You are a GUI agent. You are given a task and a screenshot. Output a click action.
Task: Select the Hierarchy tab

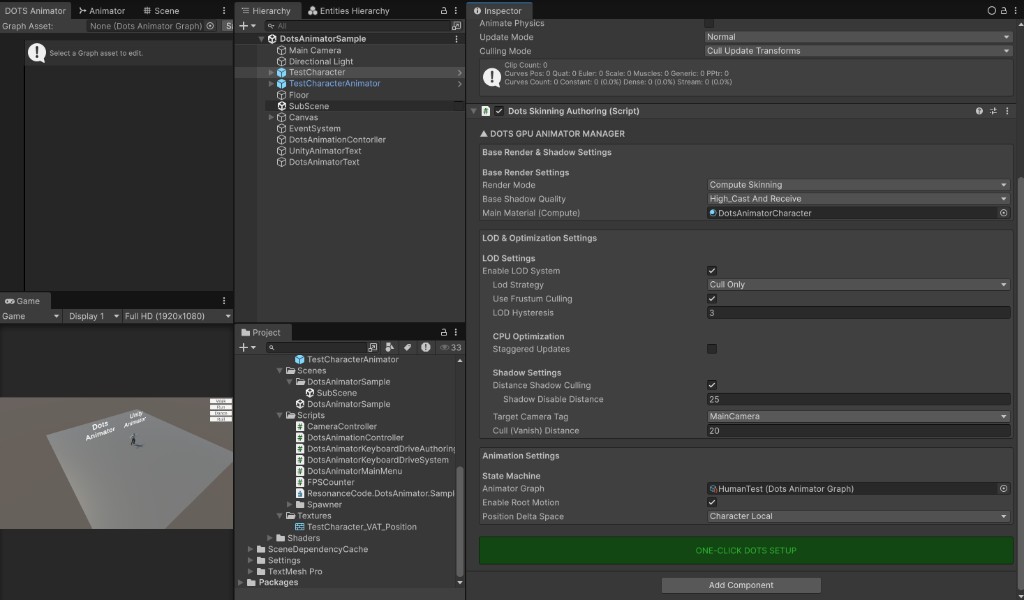tap(266, 10)
